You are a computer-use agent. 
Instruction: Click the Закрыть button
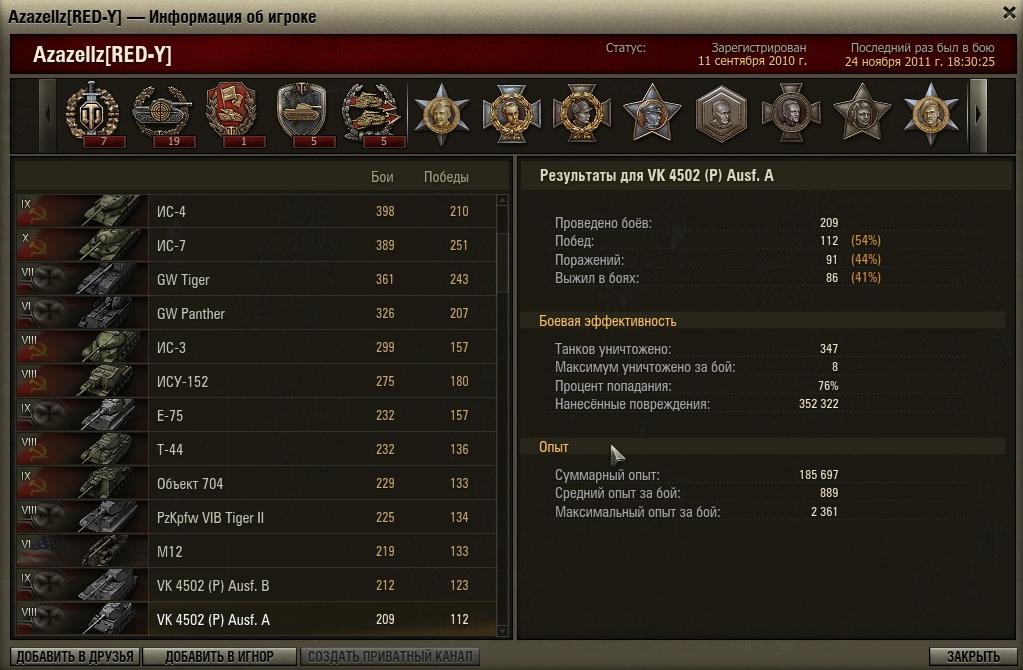(x=973, y=656)
